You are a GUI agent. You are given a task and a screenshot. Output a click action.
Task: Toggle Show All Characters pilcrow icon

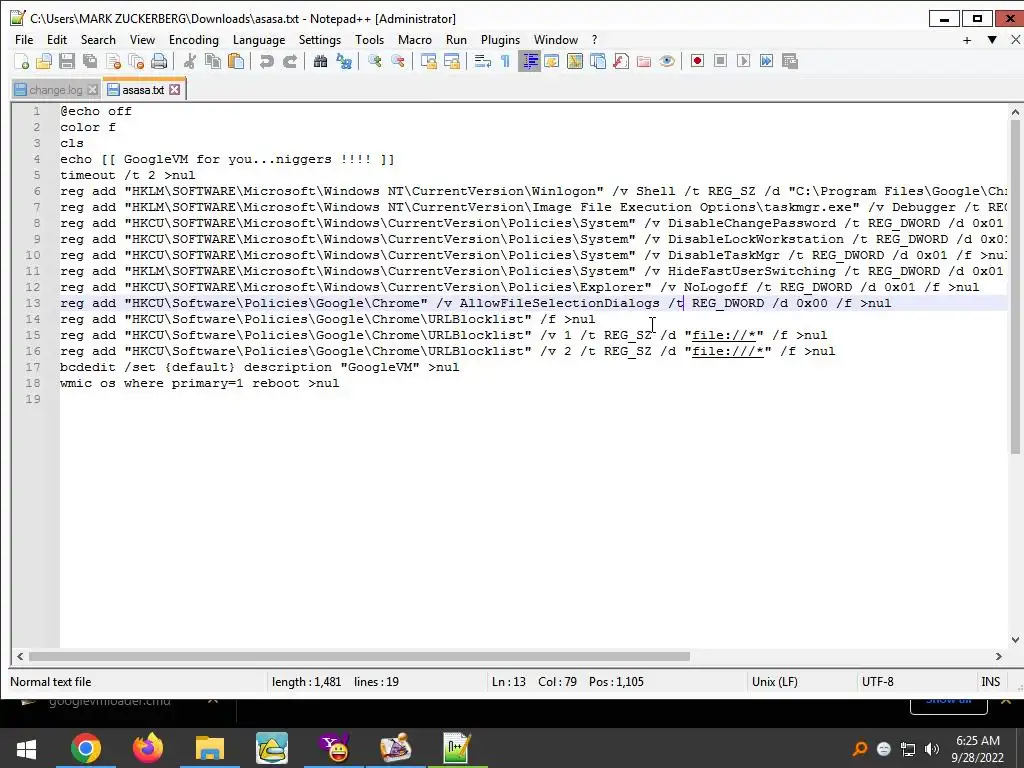point(505,61)
